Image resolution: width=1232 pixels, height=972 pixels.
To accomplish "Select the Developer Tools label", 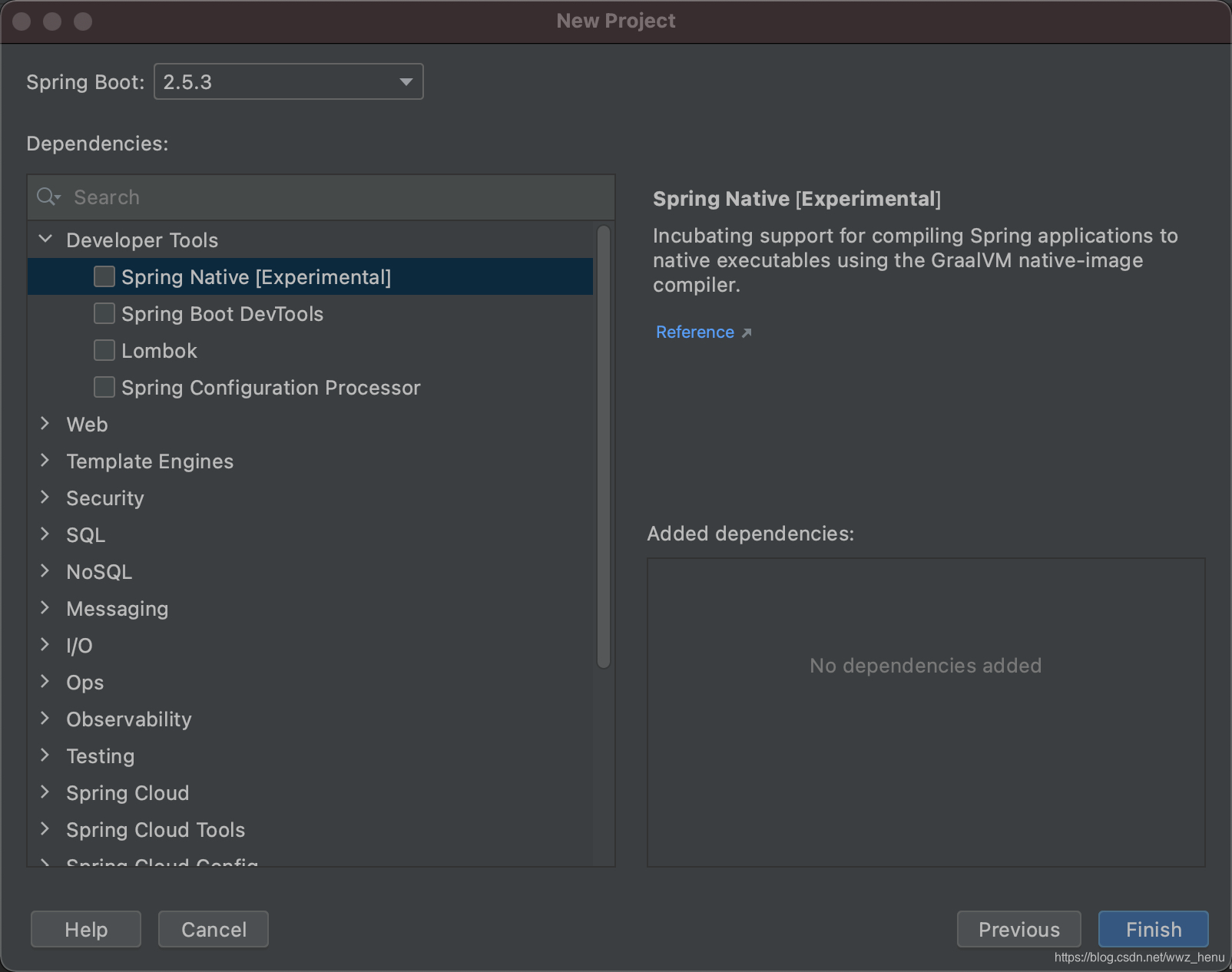I will [x=142, y=240].
